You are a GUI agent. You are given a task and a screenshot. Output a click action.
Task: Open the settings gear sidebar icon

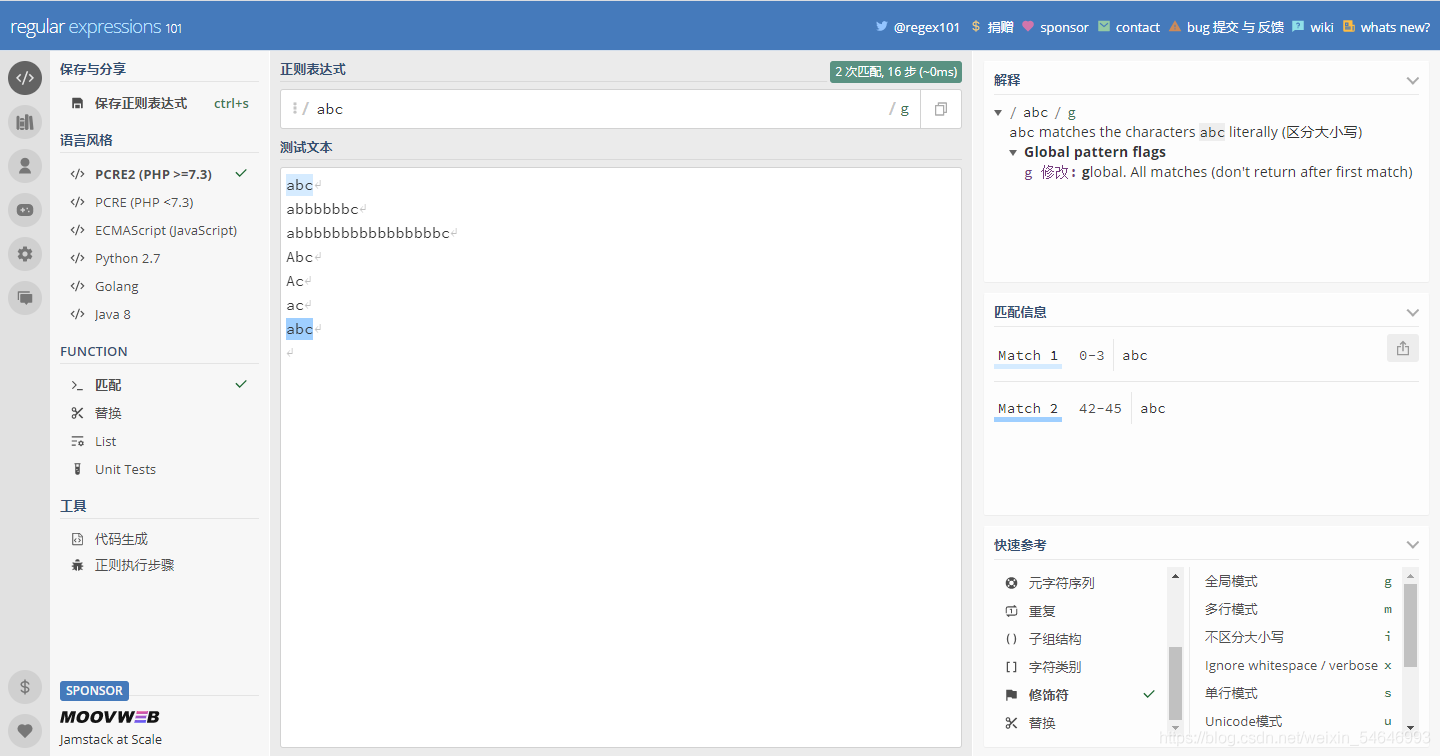click(x=25, y=254)
